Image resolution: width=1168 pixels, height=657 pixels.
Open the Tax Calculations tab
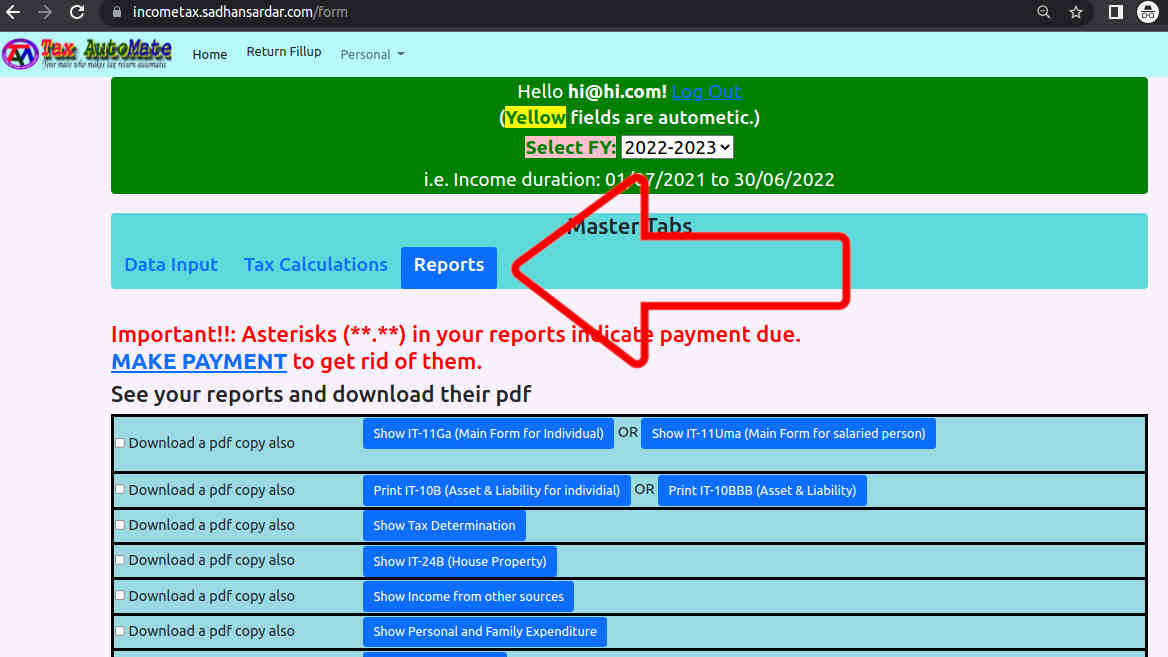[316, 265]
